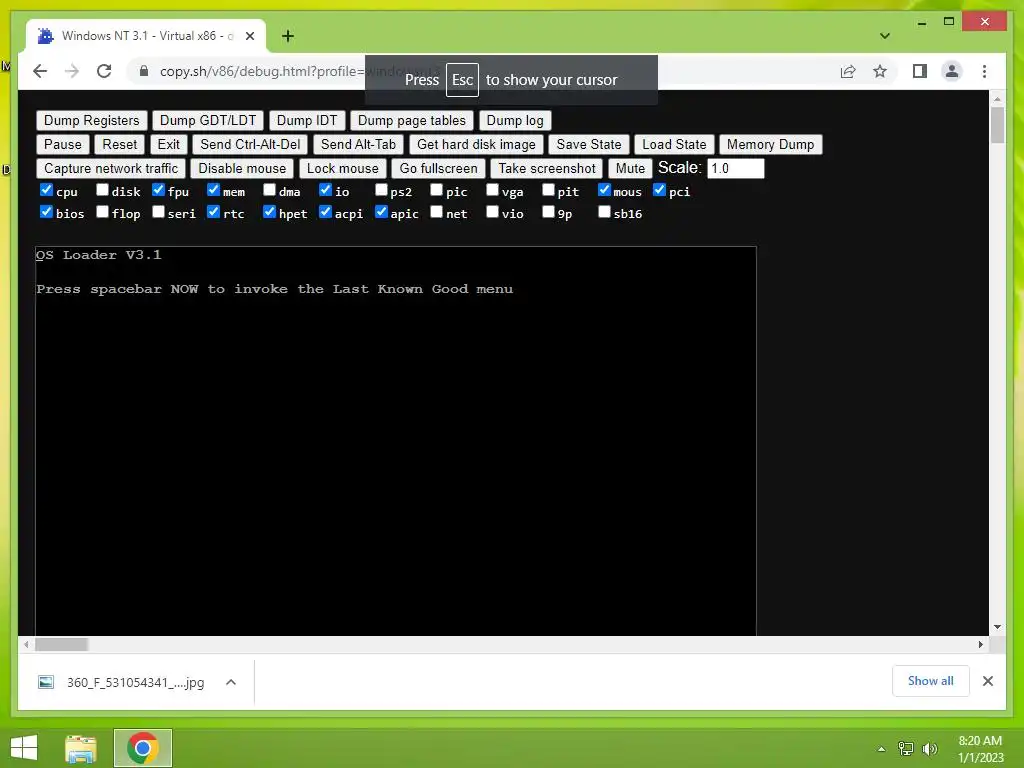
Task: Enable the ps2 log checkbox
Action: pos(381,190)
